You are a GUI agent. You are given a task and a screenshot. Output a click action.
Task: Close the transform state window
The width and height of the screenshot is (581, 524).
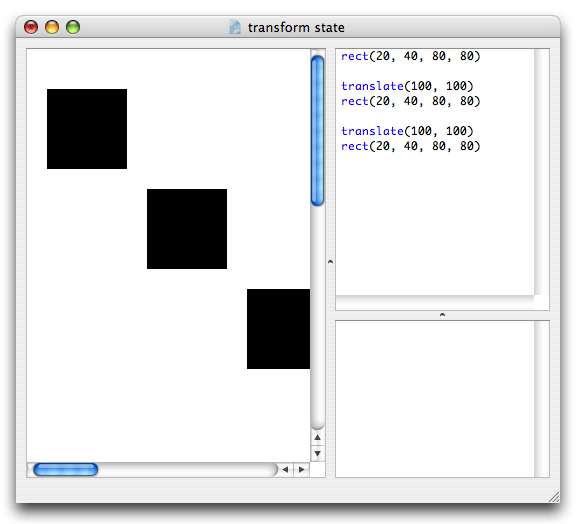click(x=31, y=27)
